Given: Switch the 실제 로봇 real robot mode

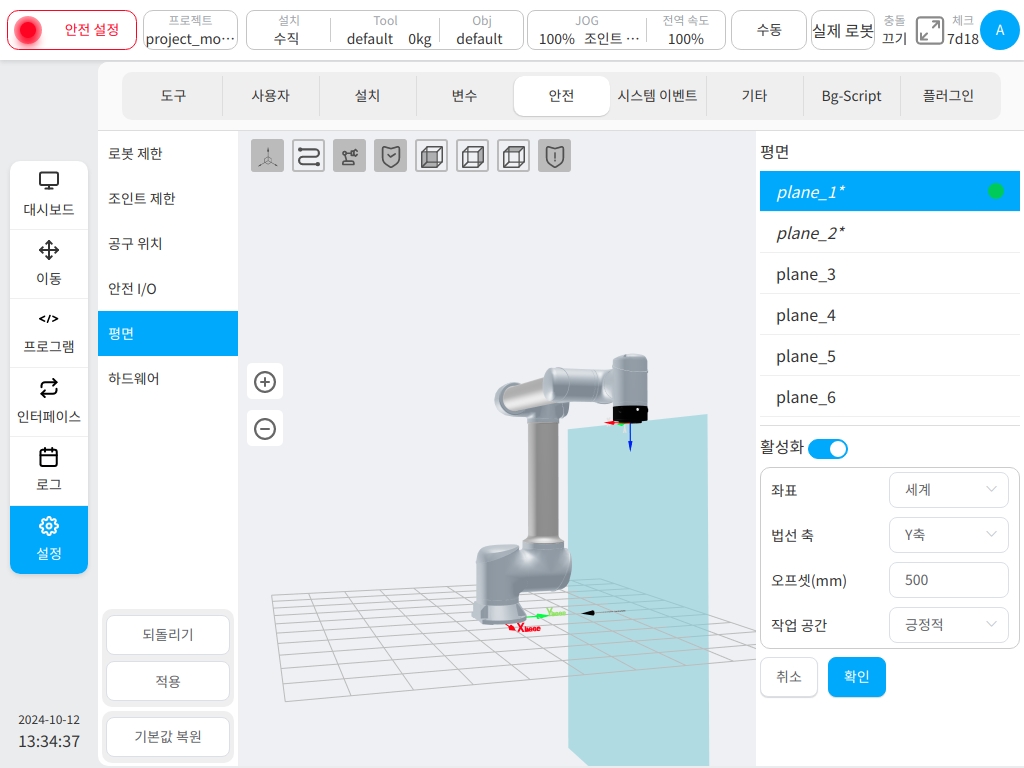Looking at the screenshot, I should [842, 30].
